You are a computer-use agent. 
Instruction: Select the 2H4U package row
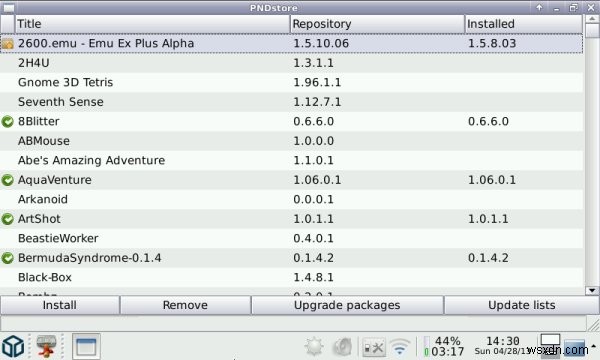click(292, 63)
